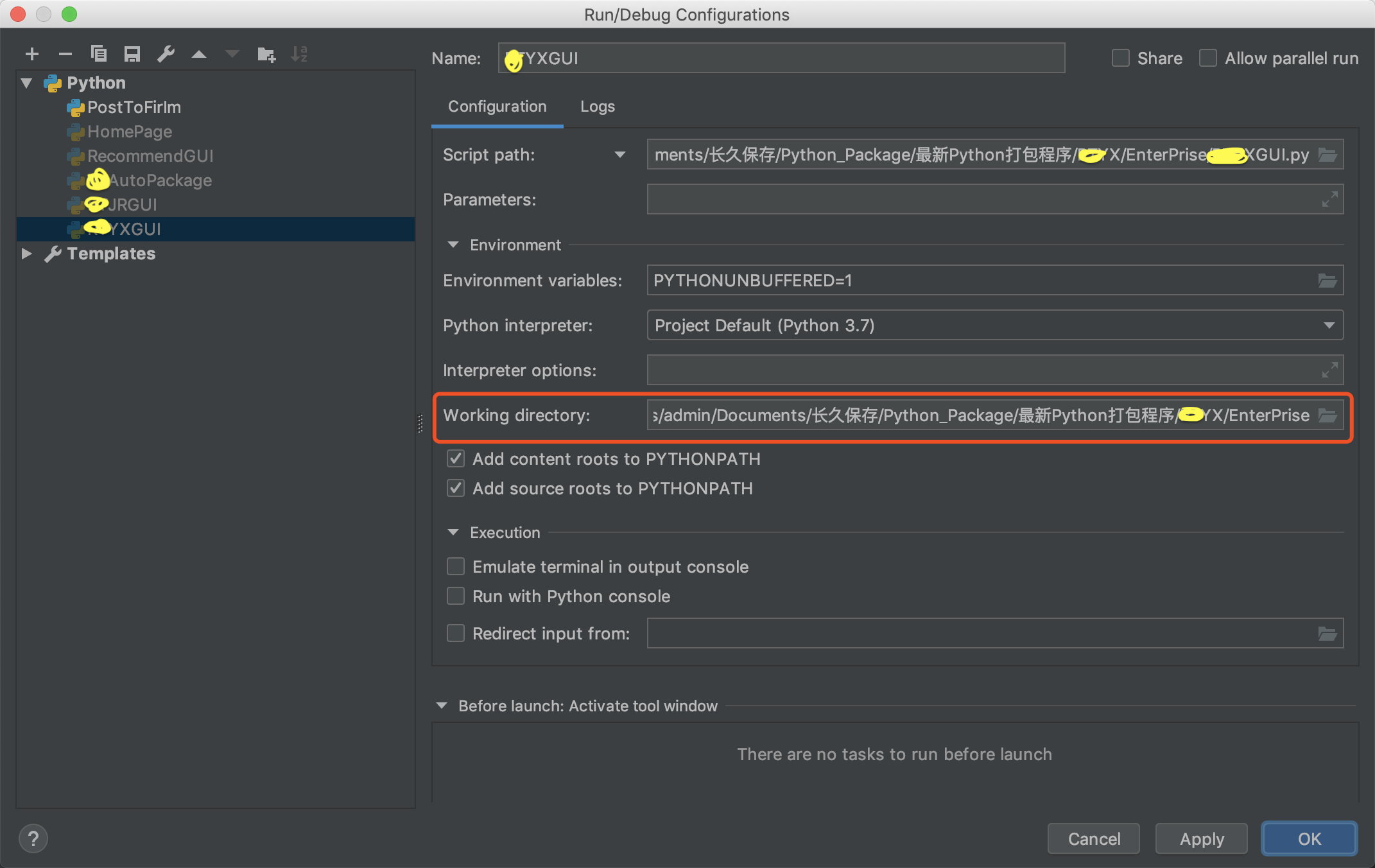Screen dimensions: 1375x868
Task: Open the Environment variables editor icon
Action: point(1327,281)
